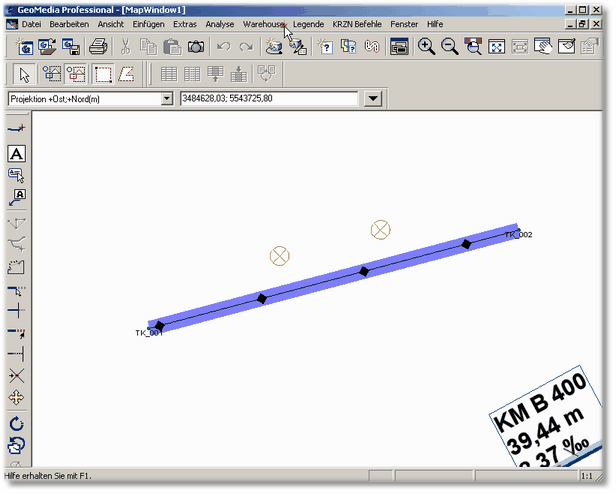Image resolution: width=616 pixels, height=494 pixels.
Task: Open the dropdown arrow beside coordinate field
Action: (x=373, y=99)
